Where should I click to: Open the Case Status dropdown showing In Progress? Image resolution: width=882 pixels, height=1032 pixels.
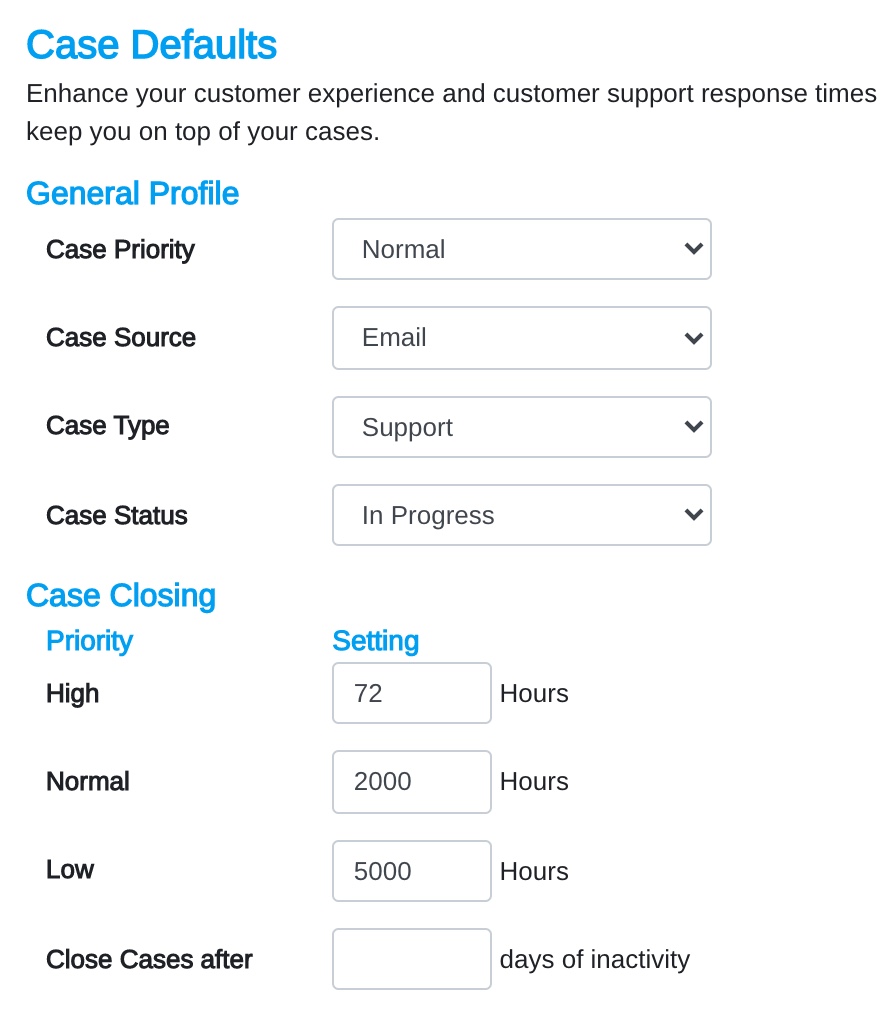(x=521, y=515)
